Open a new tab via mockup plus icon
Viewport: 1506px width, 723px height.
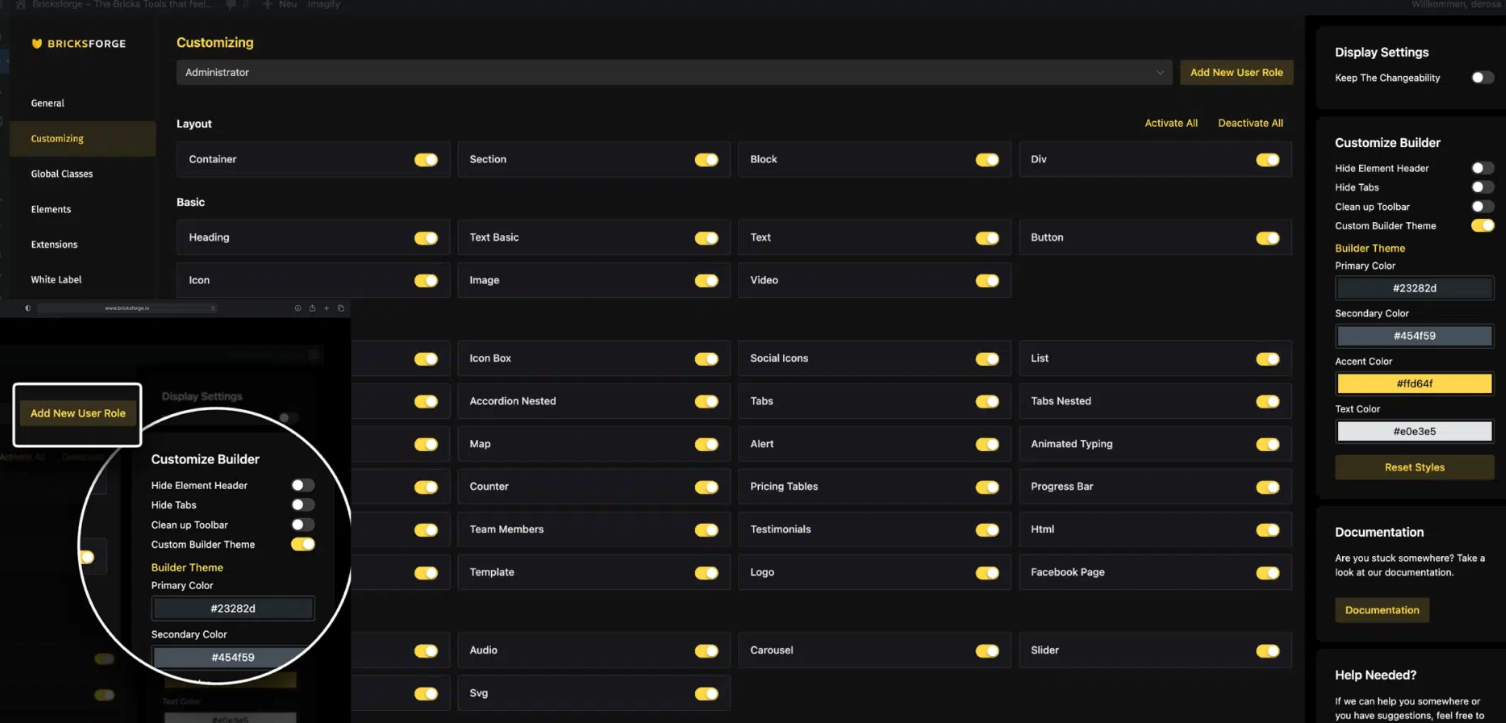pyautogui.click(x=327, y=309)
